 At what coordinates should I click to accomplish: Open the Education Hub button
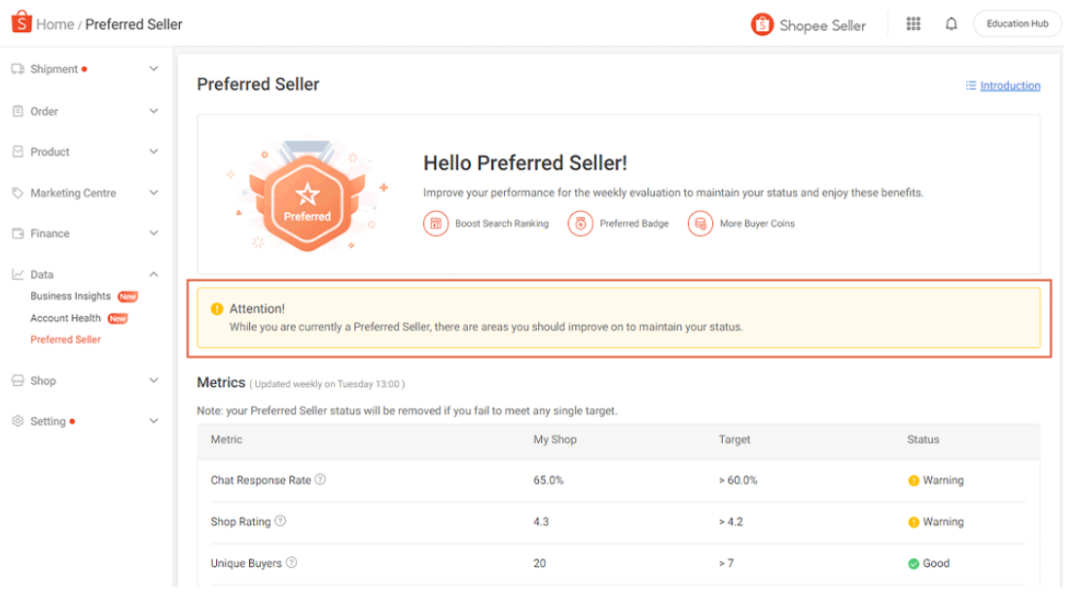point(1017,24)
